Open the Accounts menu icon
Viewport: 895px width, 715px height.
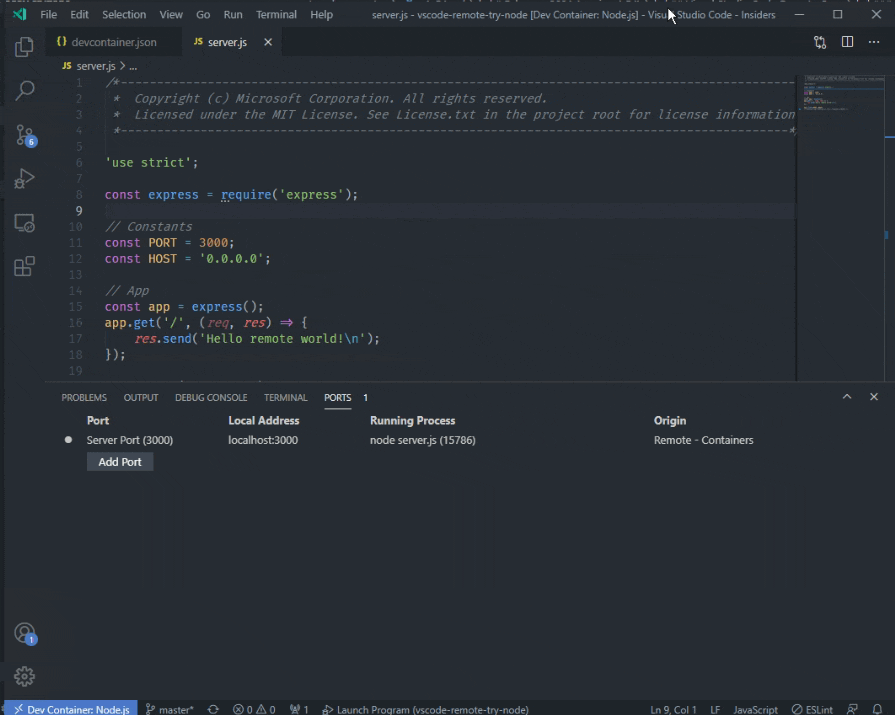click(24, 633)
